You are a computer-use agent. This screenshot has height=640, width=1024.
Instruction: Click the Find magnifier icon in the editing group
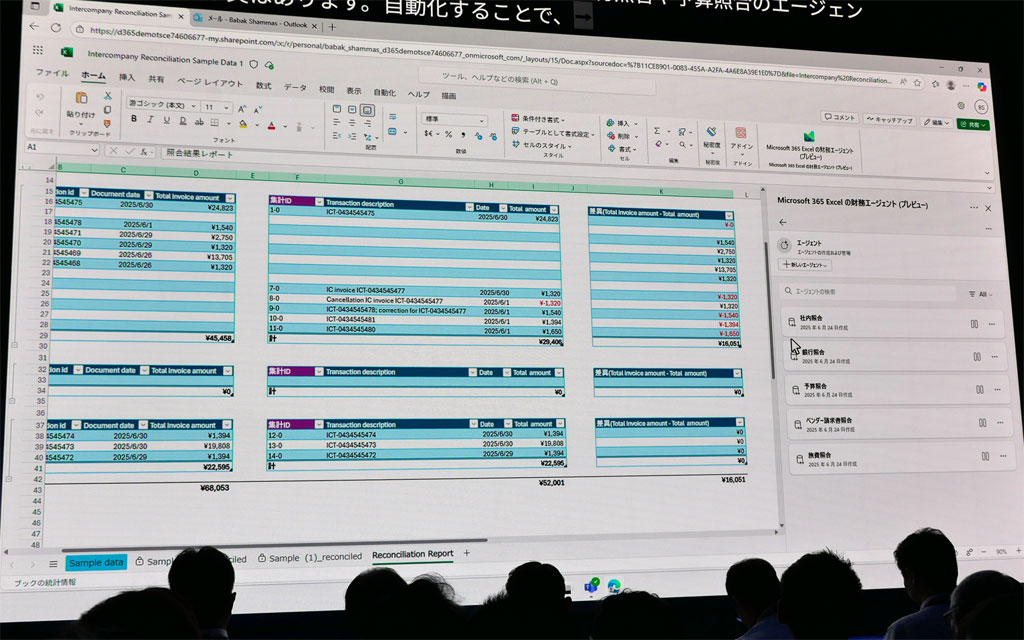682,145
